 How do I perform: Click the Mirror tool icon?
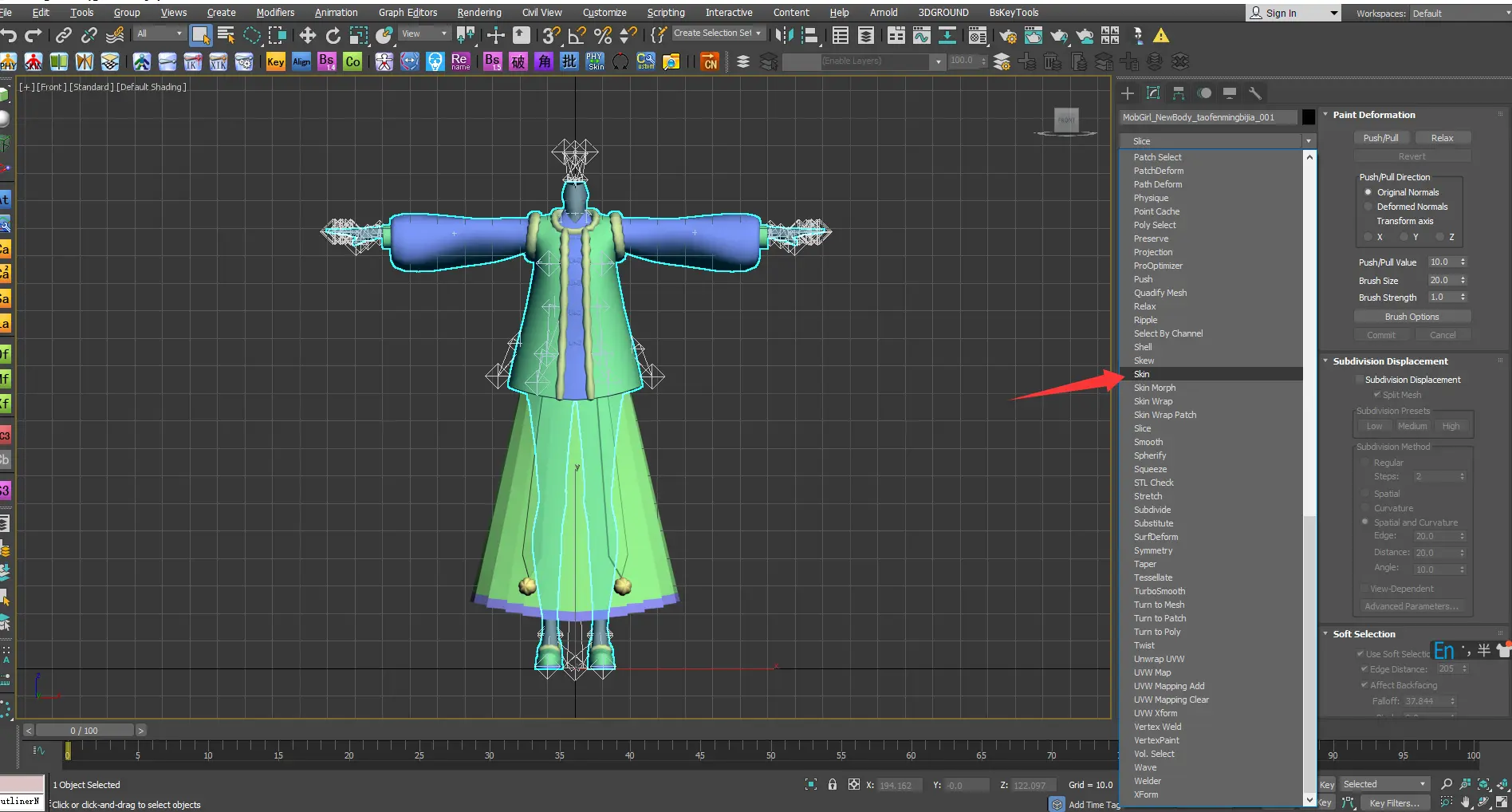[x=785, y=35]
